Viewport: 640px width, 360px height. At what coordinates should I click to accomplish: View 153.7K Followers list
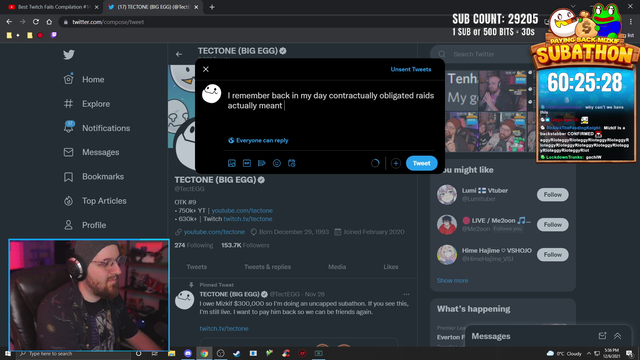[x=245, y=245]
